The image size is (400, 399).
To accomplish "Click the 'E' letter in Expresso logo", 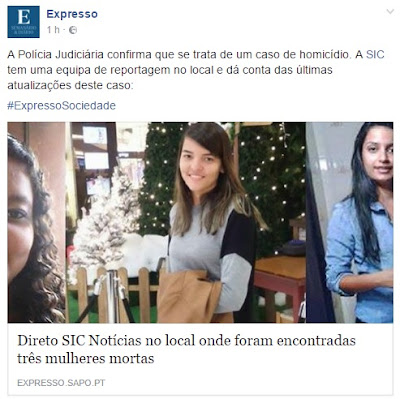I will 23,17.
